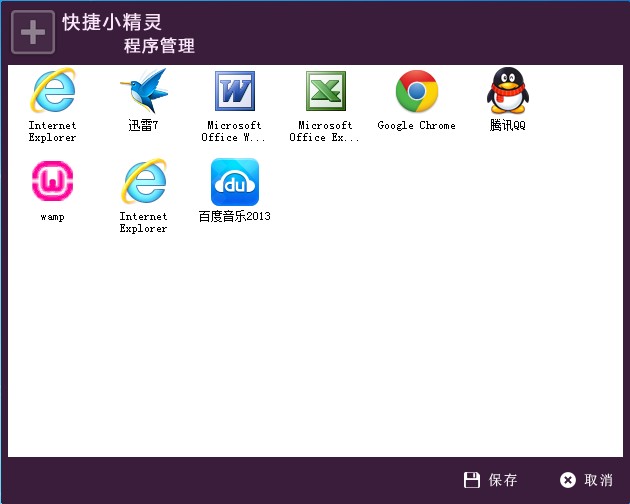Click the 快捷小精灵 title text
Viewport: 630px width, 504px height.
[x=111, y=22]
